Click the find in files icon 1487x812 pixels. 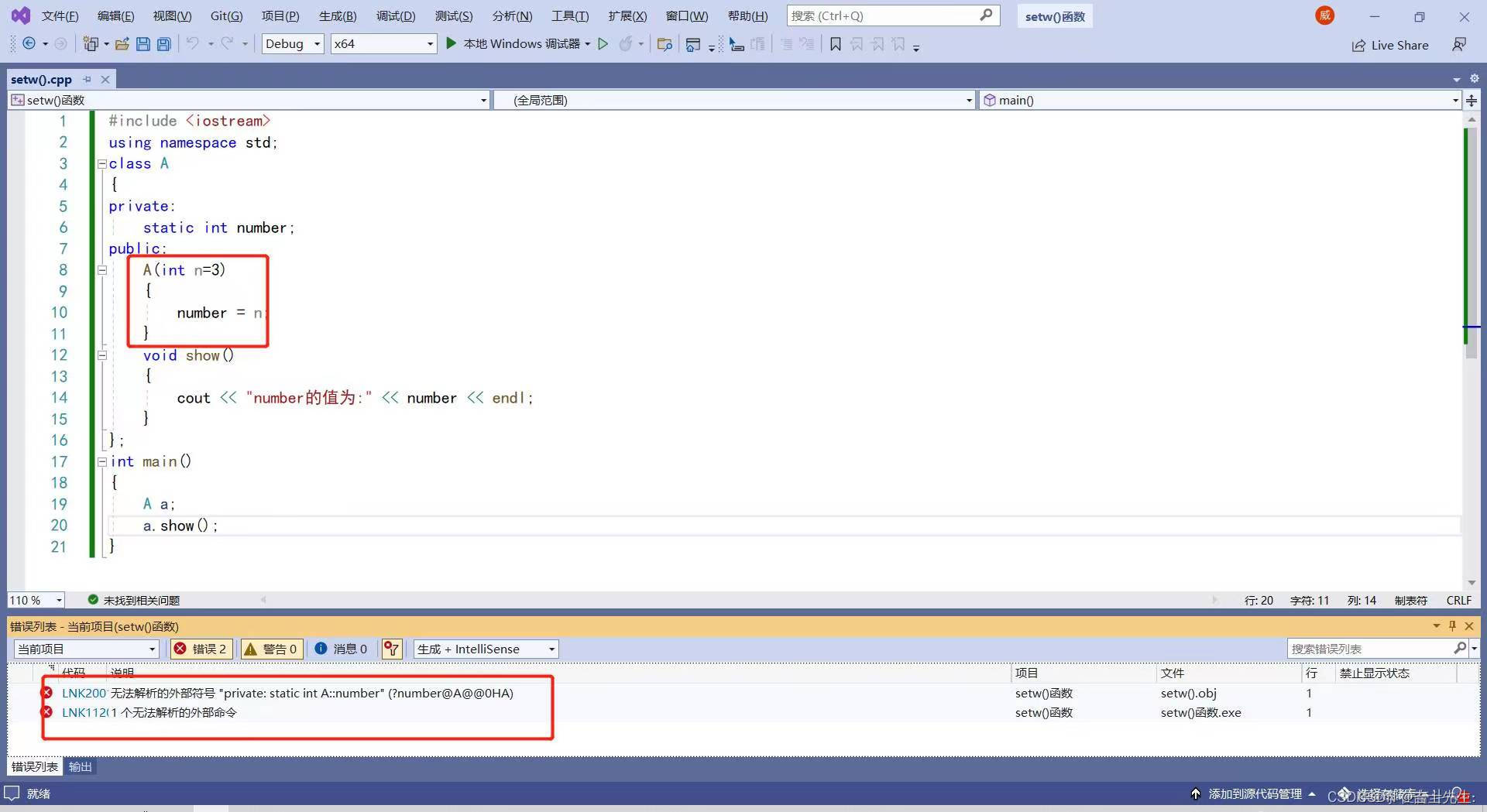pyautogui.click(x=664, y=44)
